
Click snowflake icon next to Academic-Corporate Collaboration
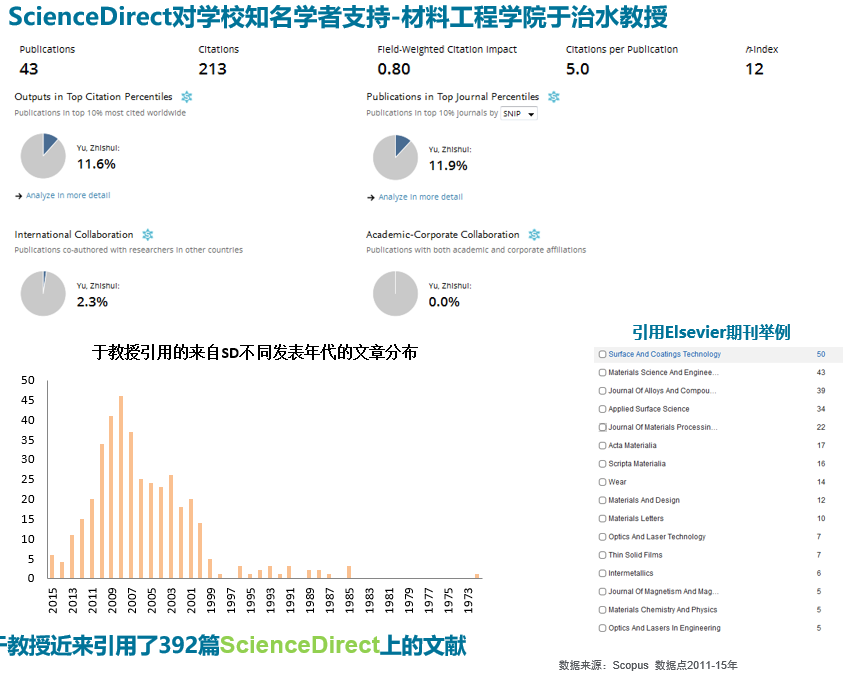[535, 235]
